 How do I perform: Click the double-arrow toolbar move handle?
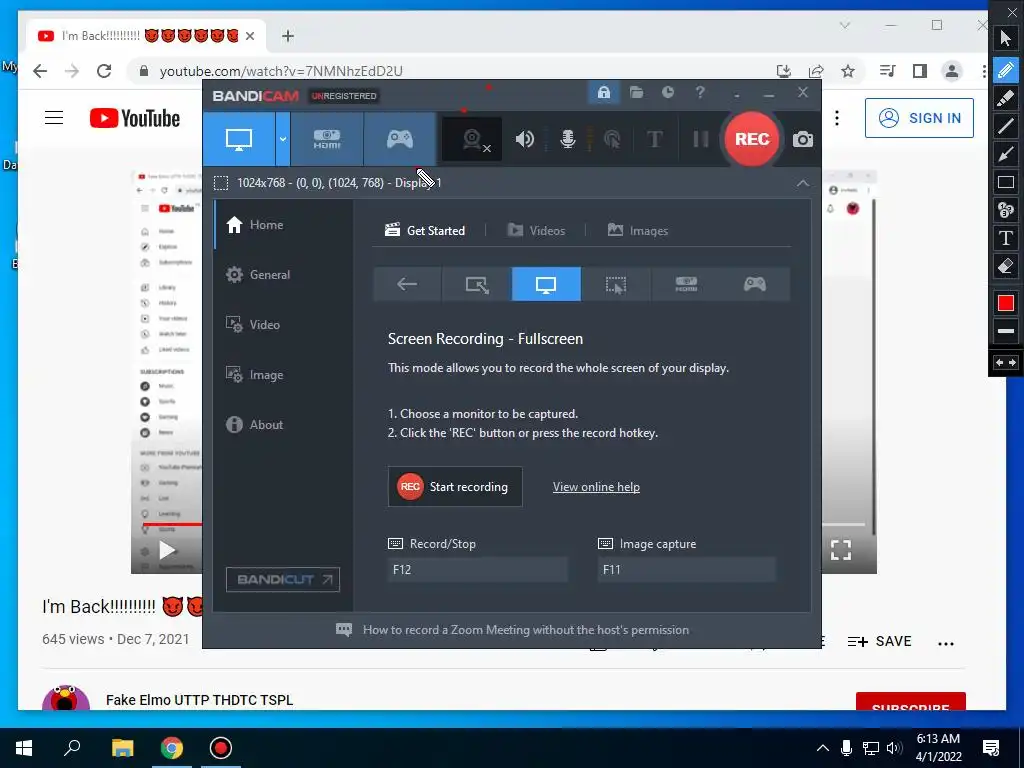coord(1006,362)
